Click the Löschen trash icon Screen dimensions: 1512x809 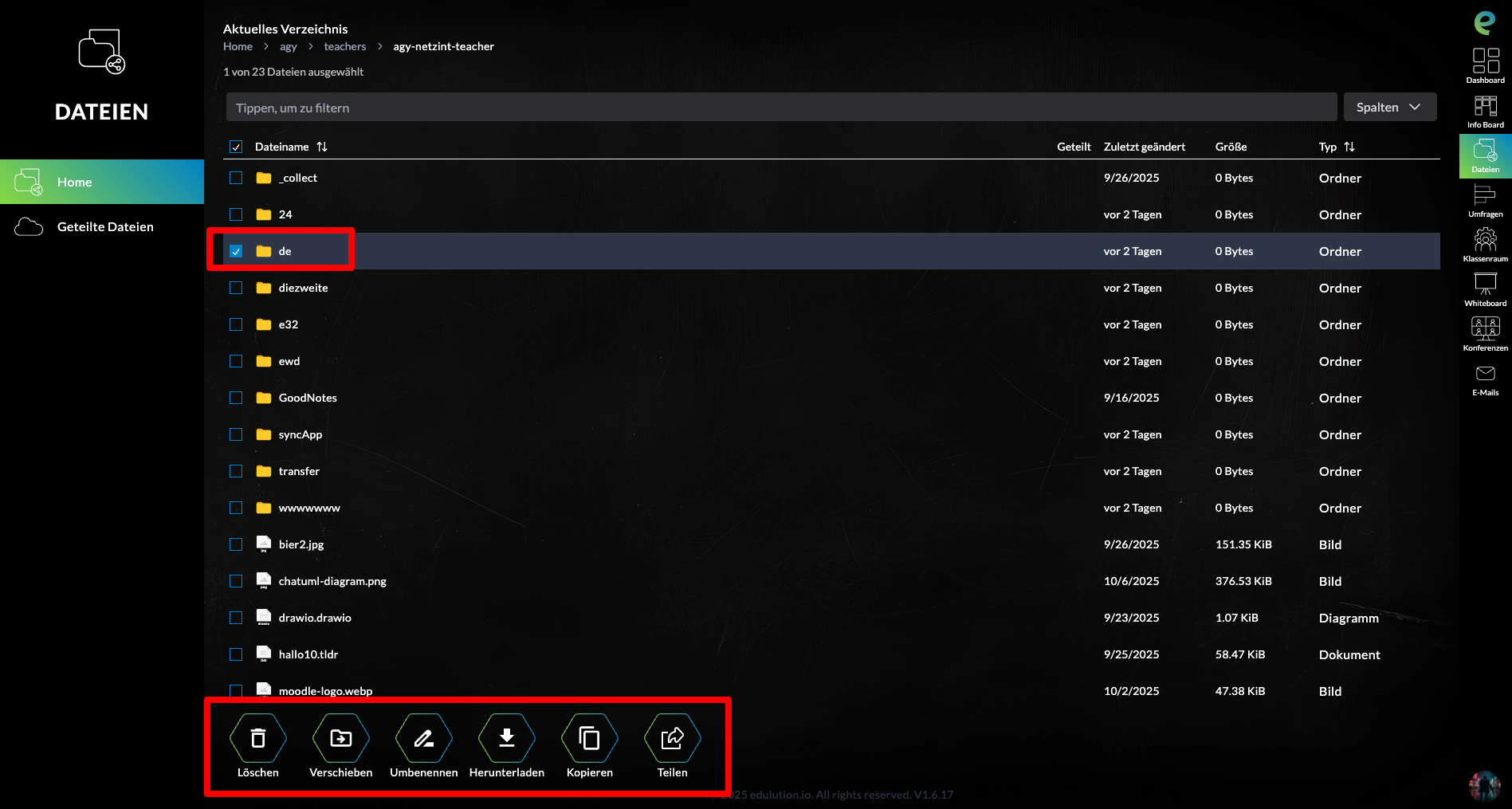[257, 739]
